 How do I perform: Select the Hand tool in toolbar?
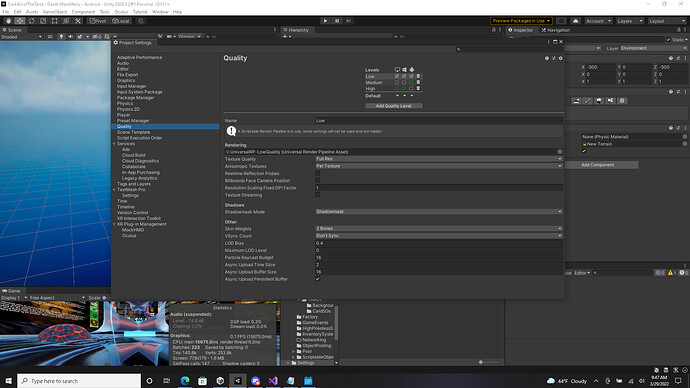(8, 21)
